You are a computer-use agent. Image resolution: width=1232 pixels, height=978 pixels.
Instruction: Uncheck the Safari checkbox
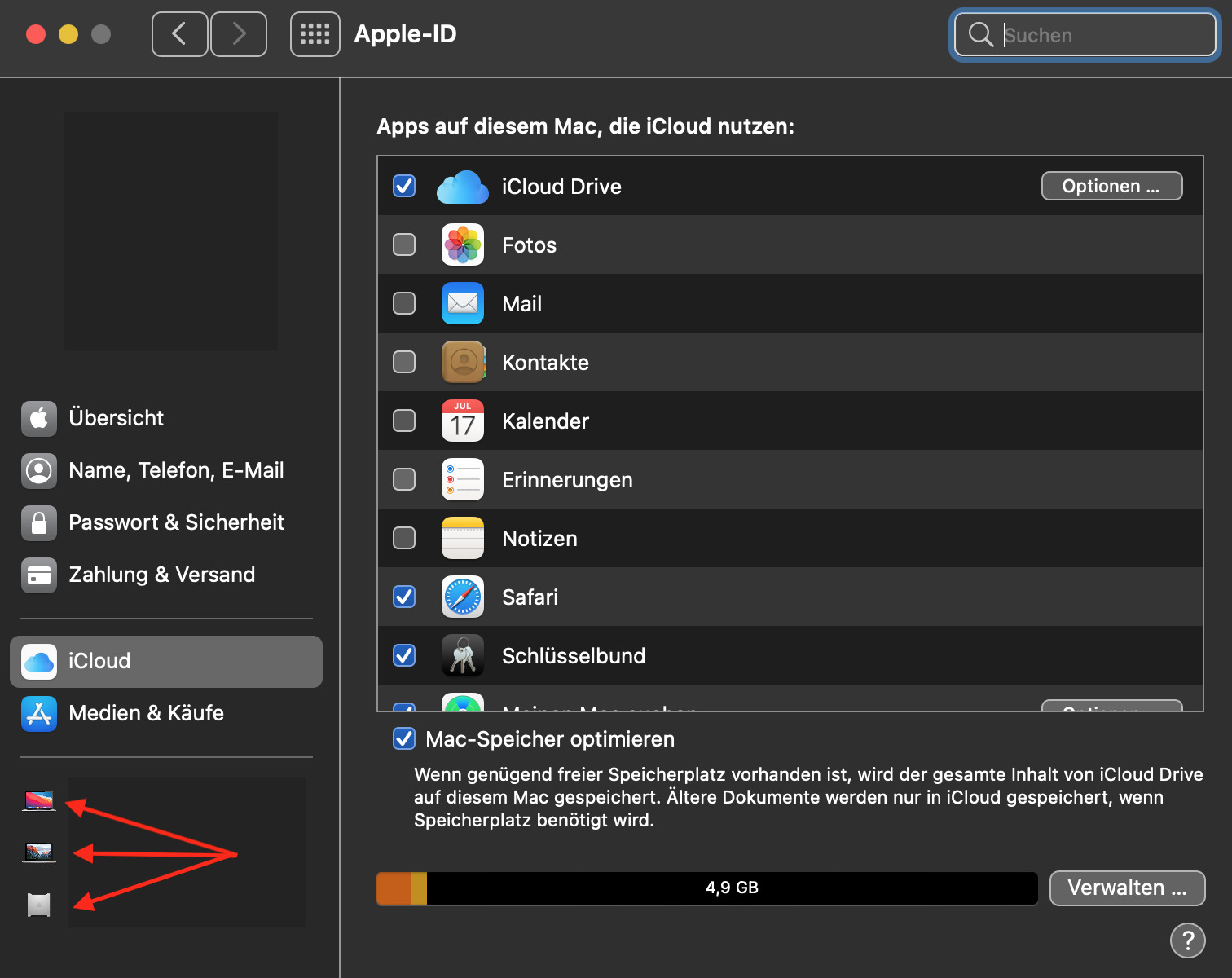(x=404, y=597)
